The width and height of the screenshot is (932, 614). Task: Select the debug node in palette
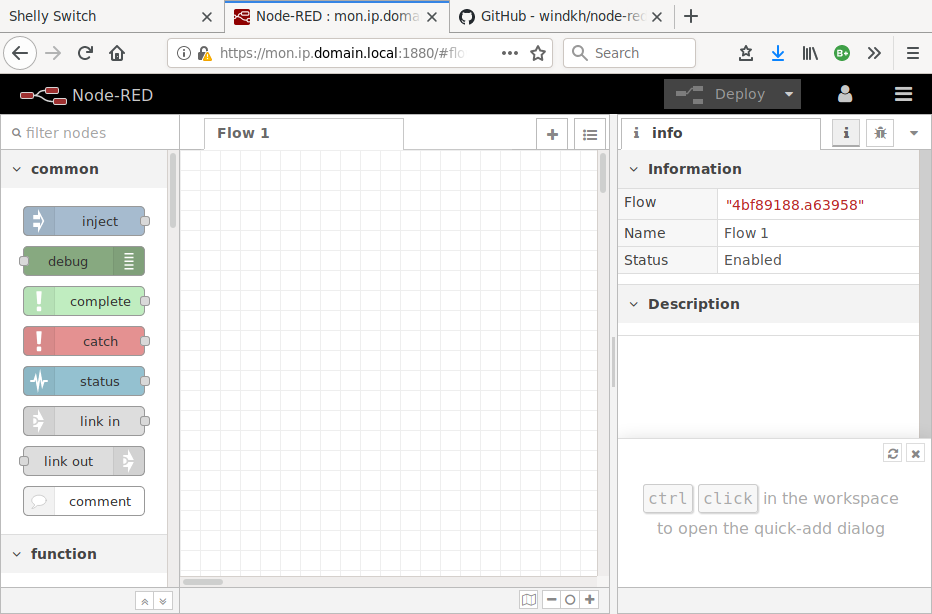(x=84, y=261)
